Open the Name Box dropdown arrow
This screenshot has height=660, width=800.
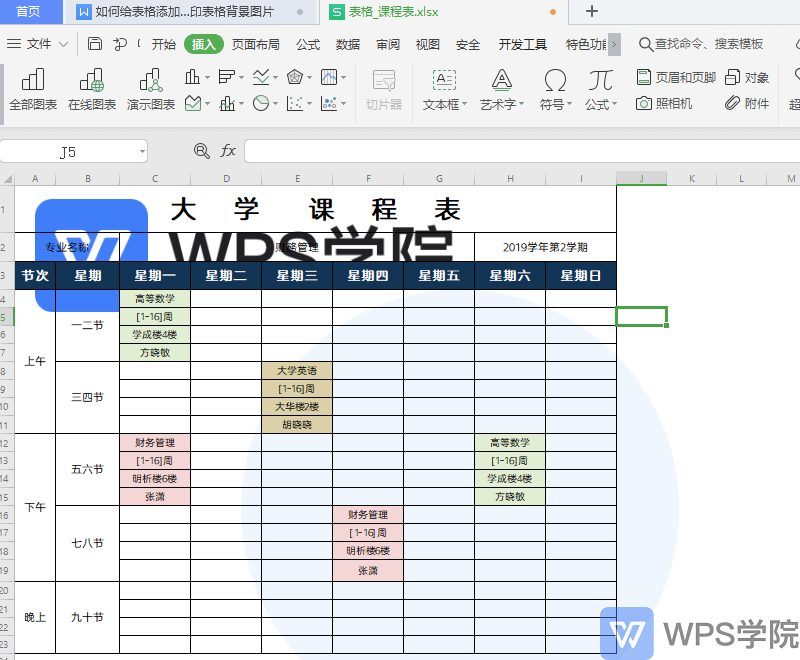pos(142,151)
